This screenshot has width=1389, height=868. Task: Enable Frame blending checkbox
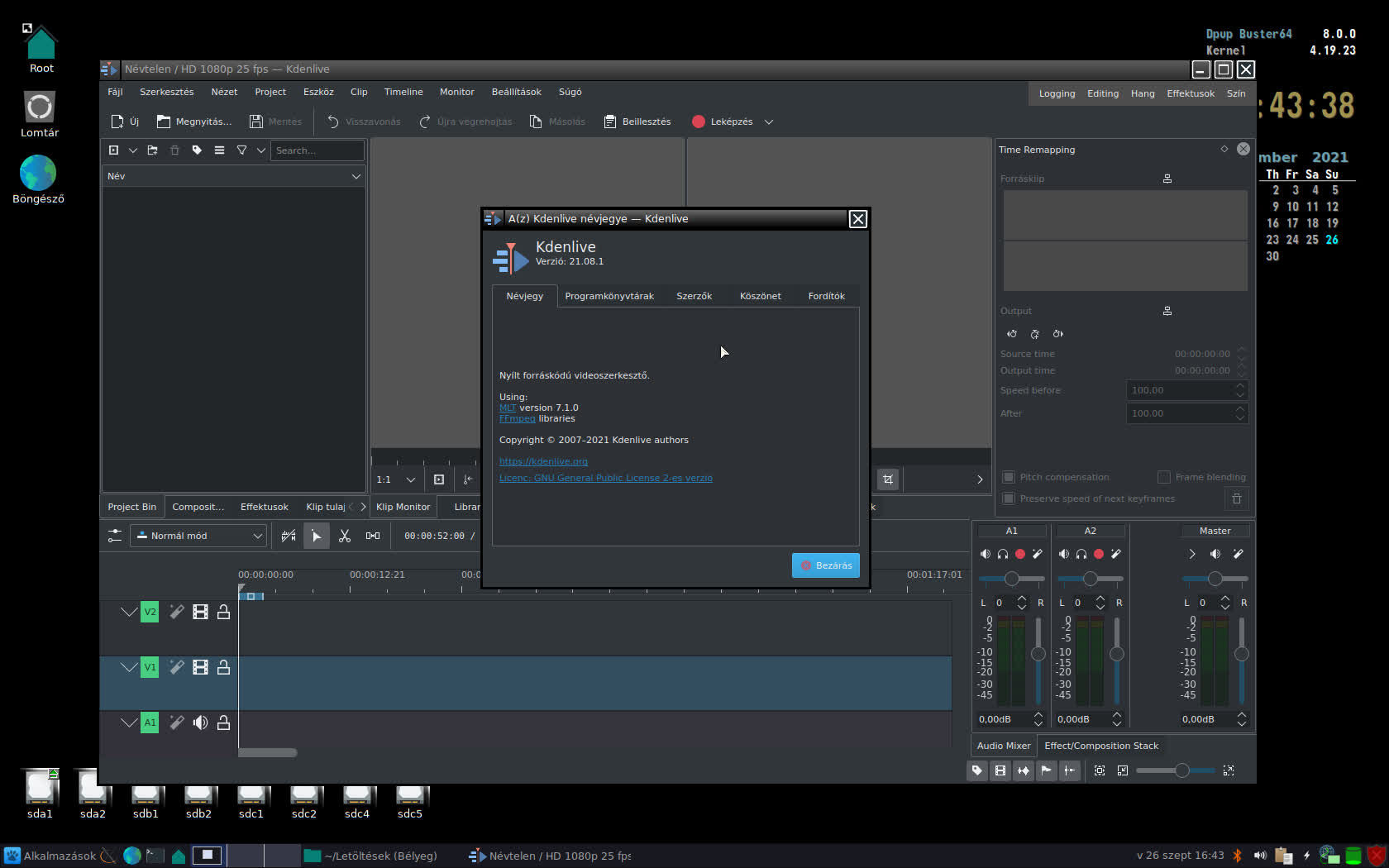click(x=1164, y=477)
